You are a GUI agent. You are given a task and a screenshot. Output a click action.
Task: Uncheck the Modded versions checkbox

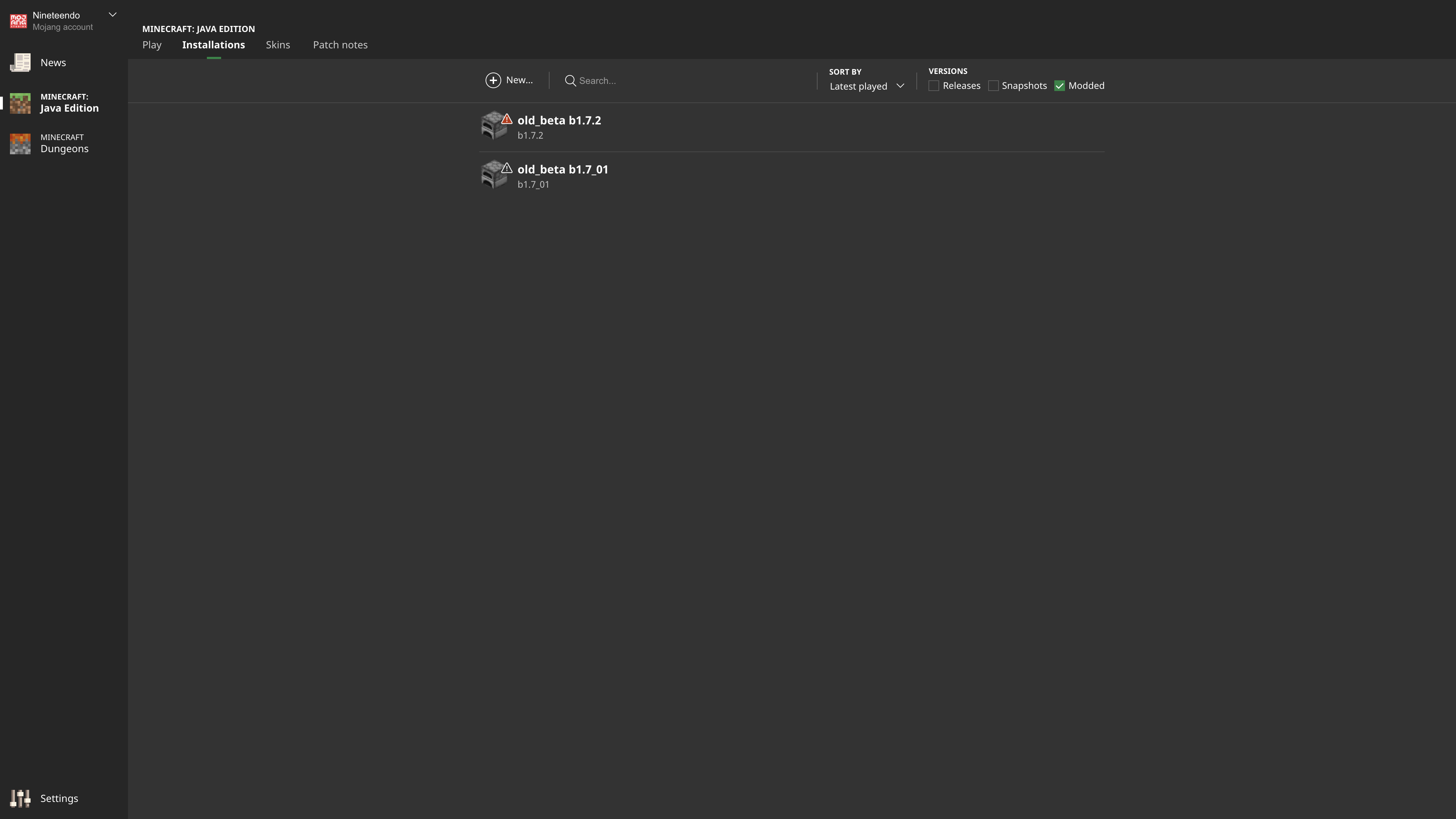1060,86
